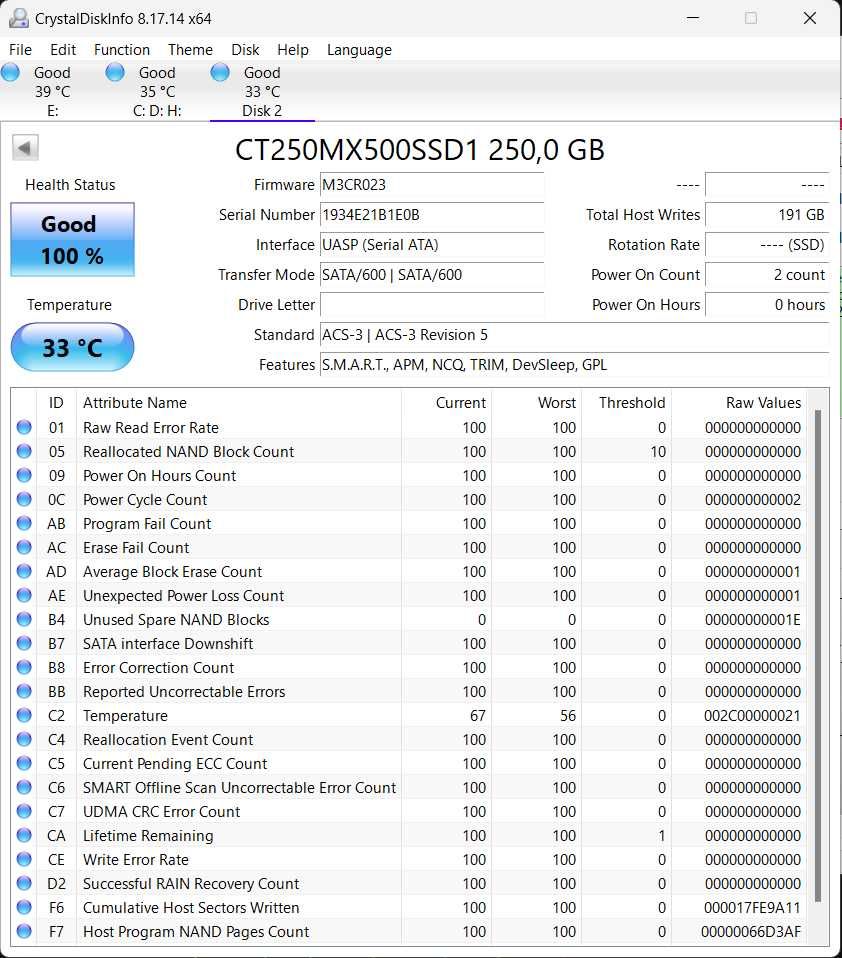Click the CrystalDiskInfo app icon in title bar

point(18,18)
